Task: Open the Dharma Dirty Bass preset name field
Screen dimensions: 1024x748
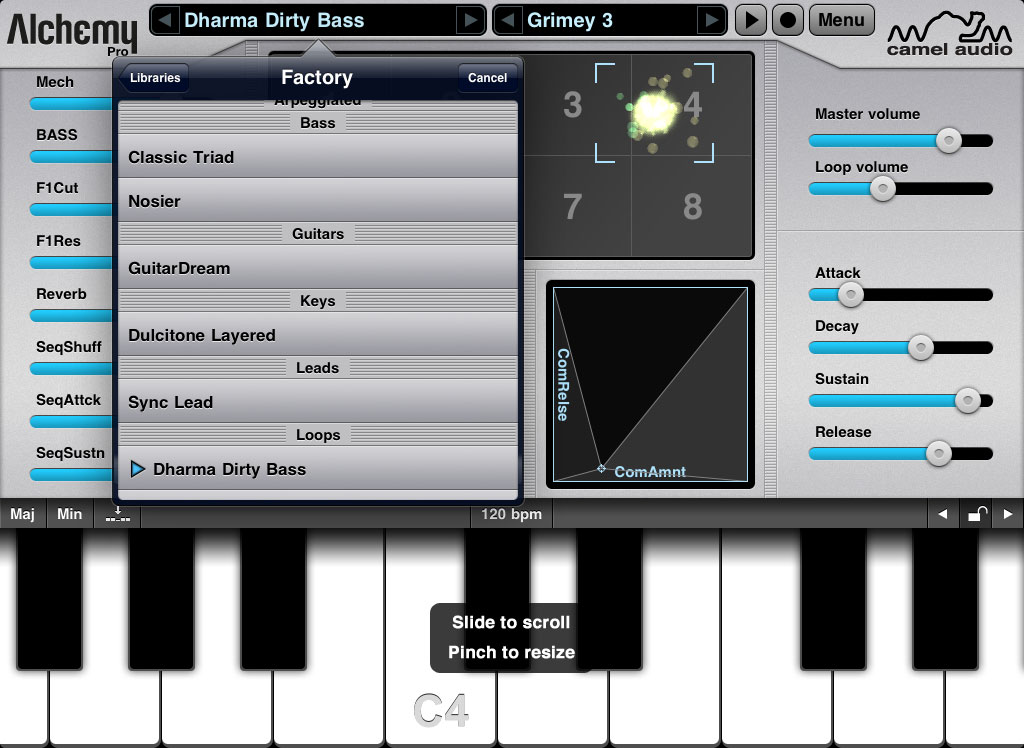Action: 317,20
